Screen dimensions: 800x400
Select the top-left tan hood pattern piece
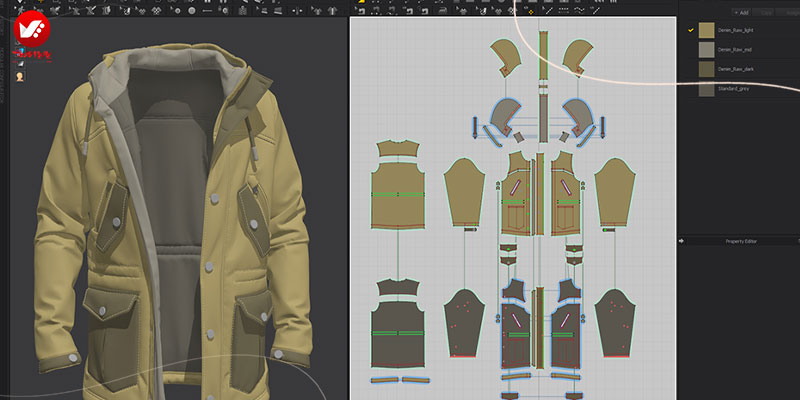(x=505, y=57)
